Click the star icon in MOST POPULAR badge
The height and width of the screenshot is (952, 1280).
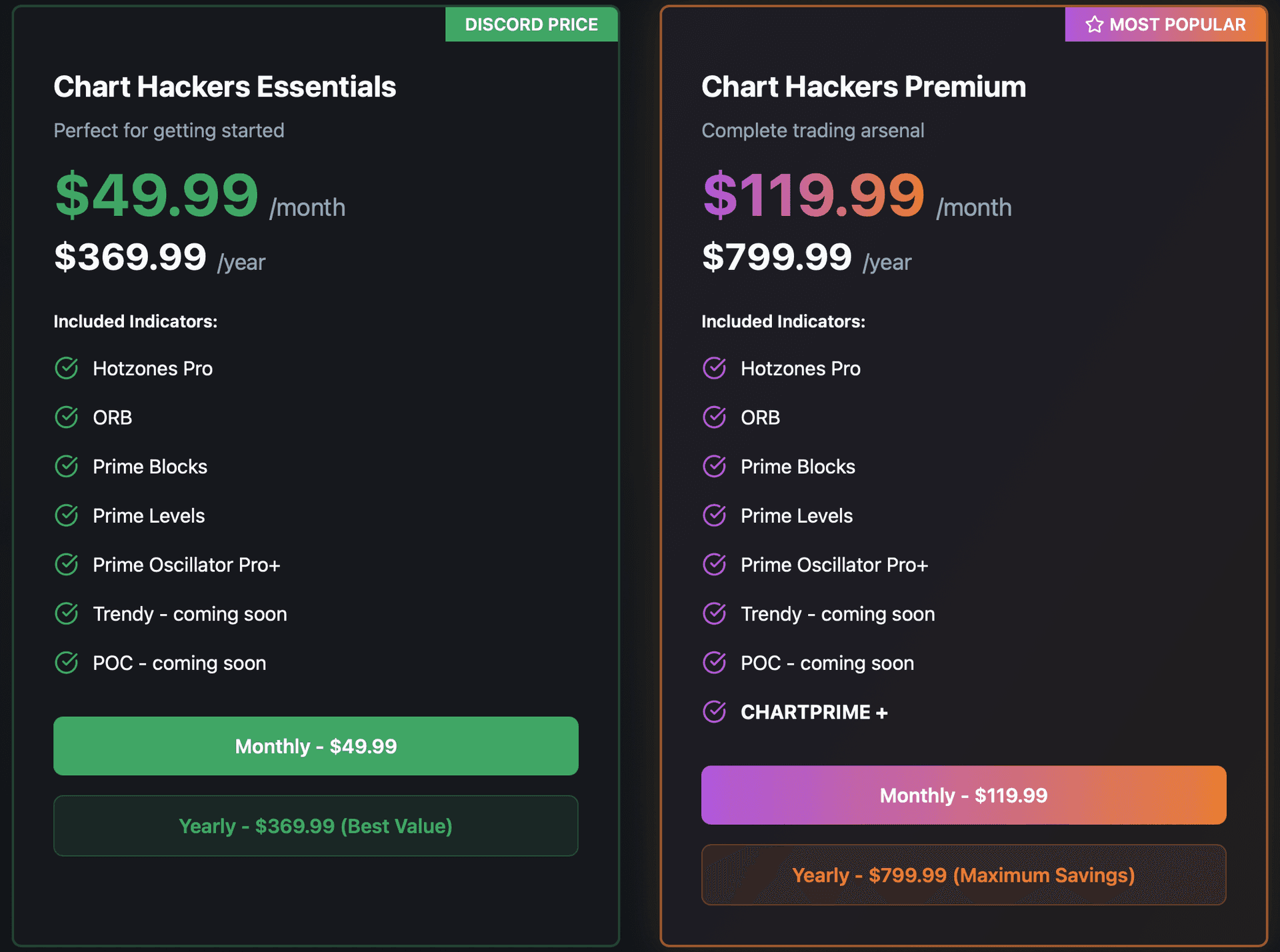click(x=1095, y=25)
